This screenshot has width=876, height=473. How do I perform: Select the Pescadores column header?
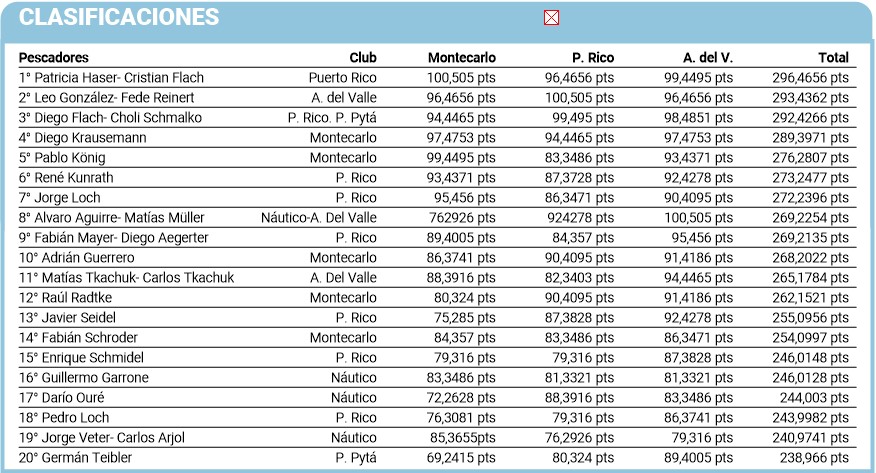click(x=54, y=58)
